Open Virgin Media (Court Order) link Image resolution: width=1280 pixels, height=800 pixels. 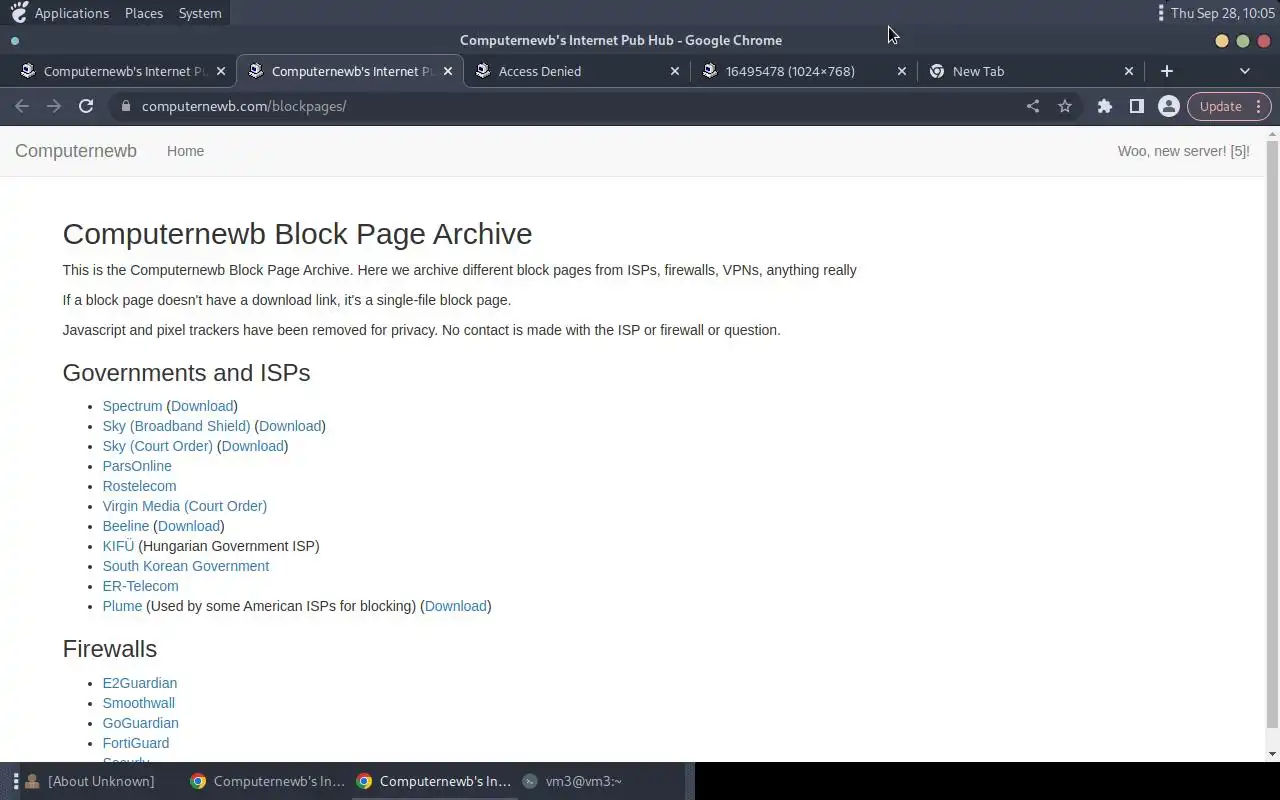click(x=184, y=506)
